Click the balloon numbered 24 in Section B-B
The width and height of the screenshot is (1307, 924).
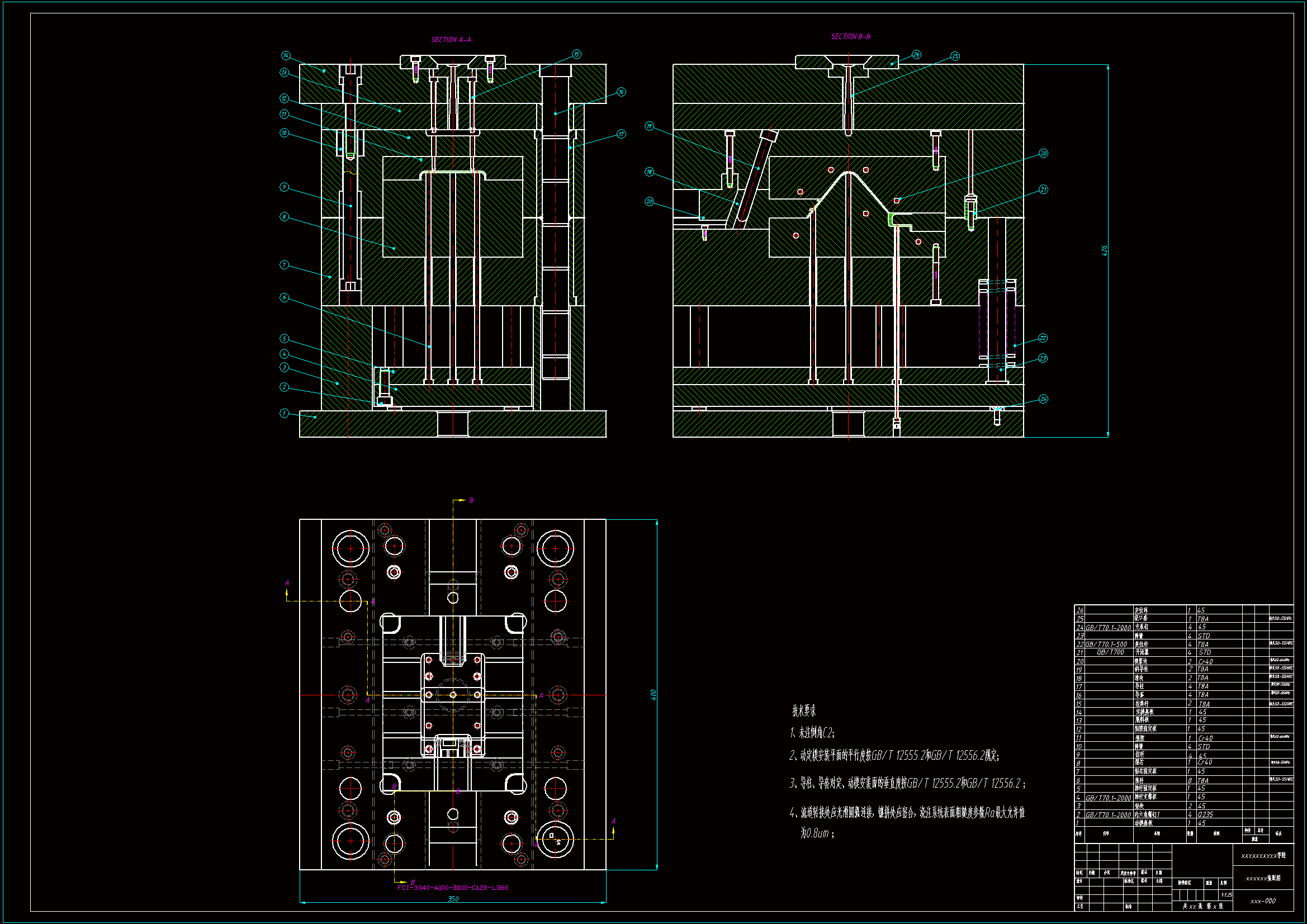pos(1043,399)
